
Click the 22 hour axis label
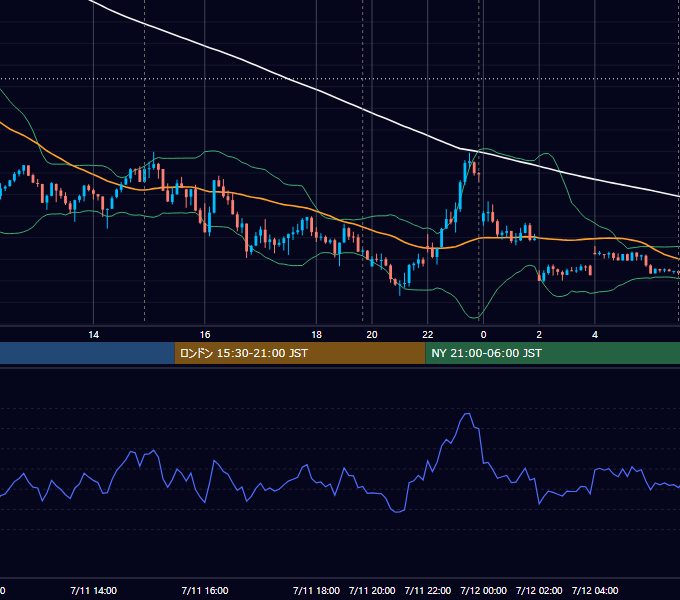pyautogui.click(x=428, y=335)
